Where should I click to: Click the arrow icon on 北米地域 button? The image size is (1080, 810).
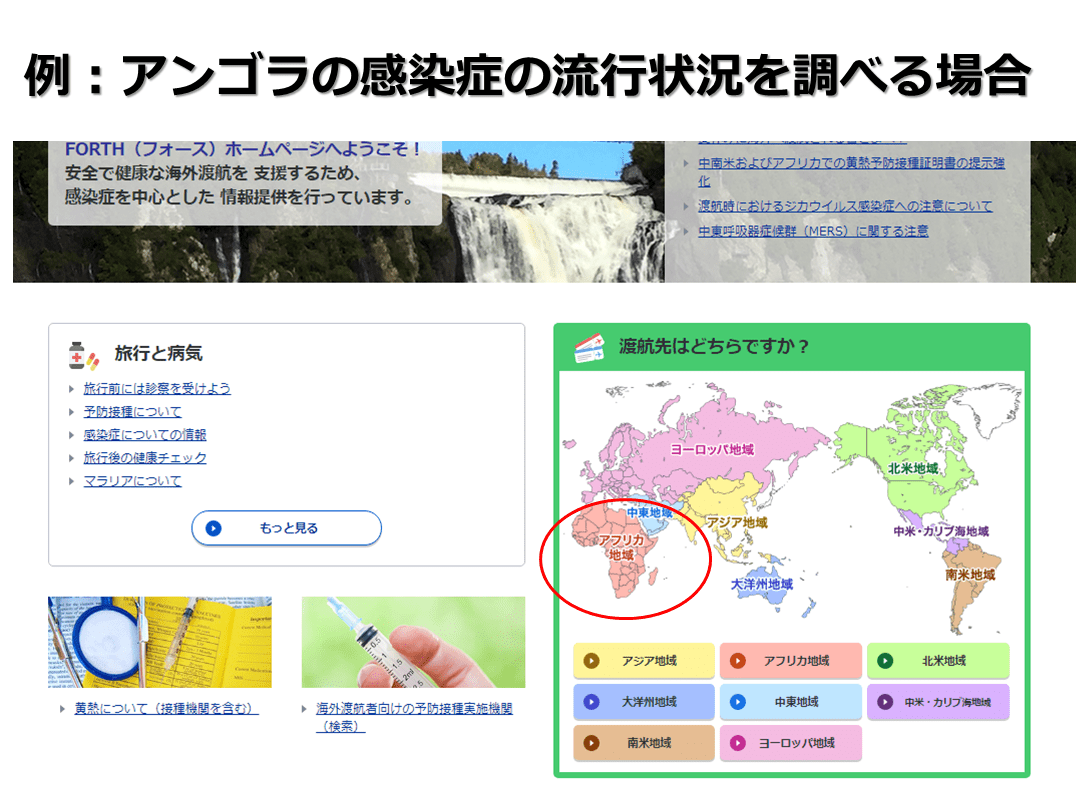(884, 661)
